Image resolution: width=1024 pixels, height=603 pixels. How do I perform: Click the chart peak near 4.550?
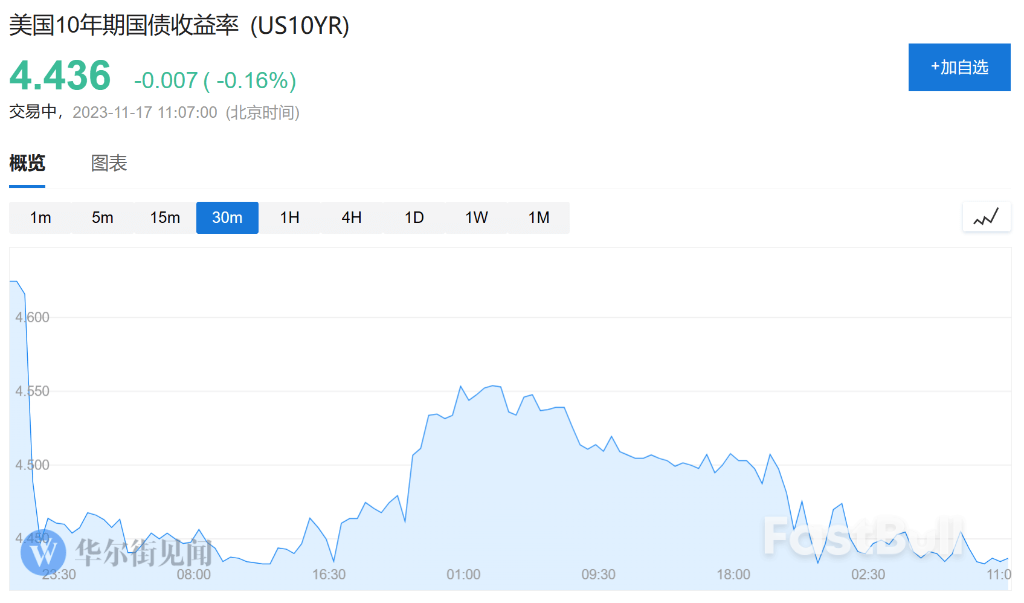(494, 386)
